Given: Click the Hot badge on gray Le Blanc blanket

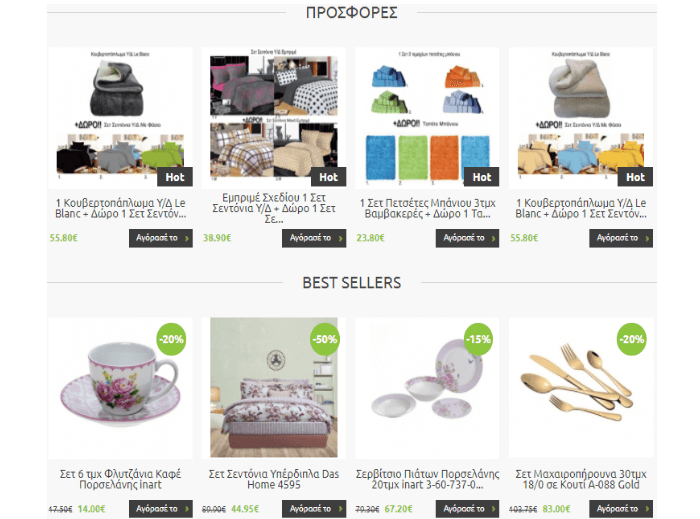Looking at the screenshot, I should (x=175, y=177).
